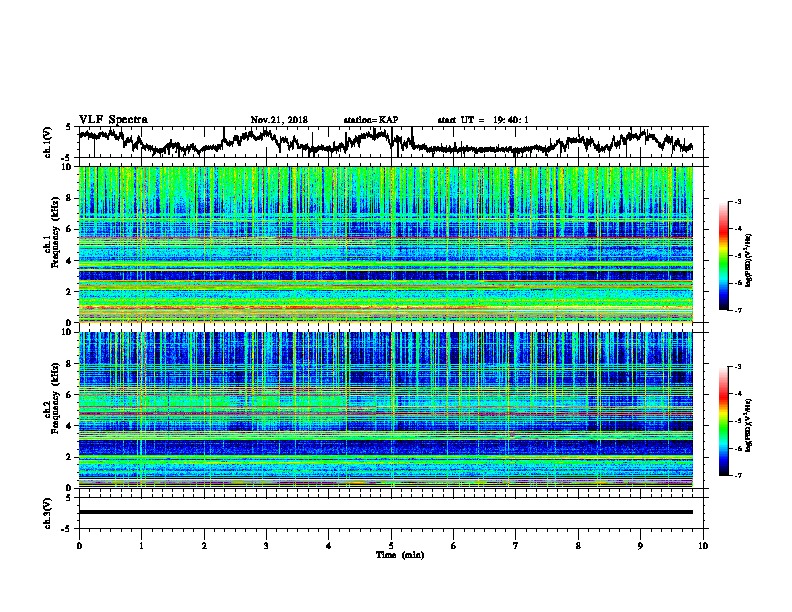Click time axis tick label "7"
Image resolution: width=792 pixels, height=612 pixels.
coord(516,546)
